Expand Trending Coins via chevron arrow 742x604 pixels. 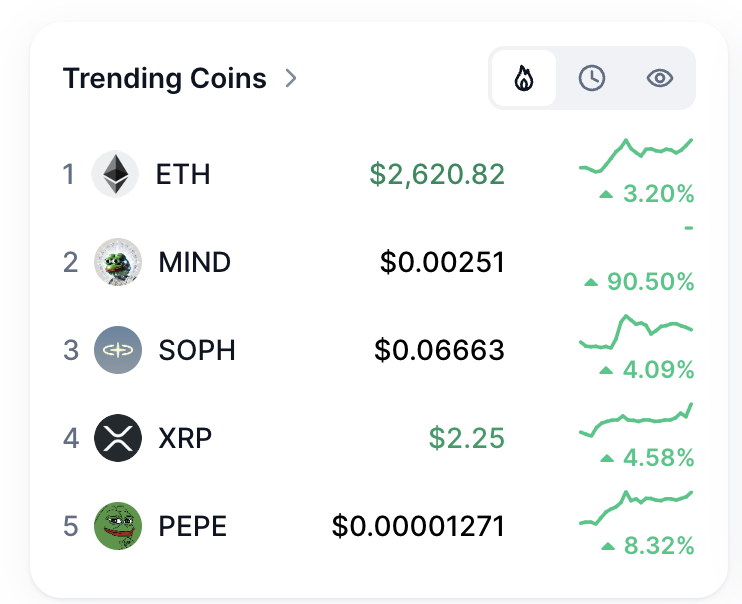point(291,78)
